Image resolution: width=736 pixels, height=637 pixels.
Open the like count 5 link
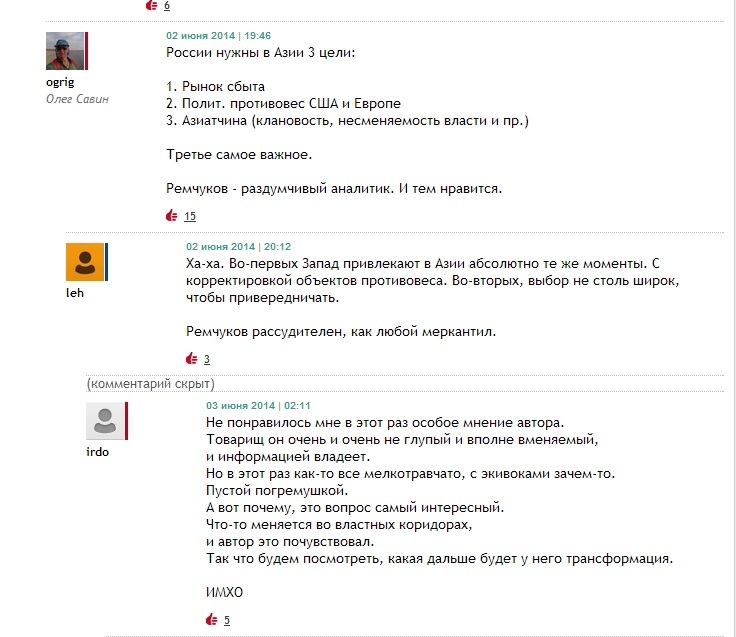point(227,621)
